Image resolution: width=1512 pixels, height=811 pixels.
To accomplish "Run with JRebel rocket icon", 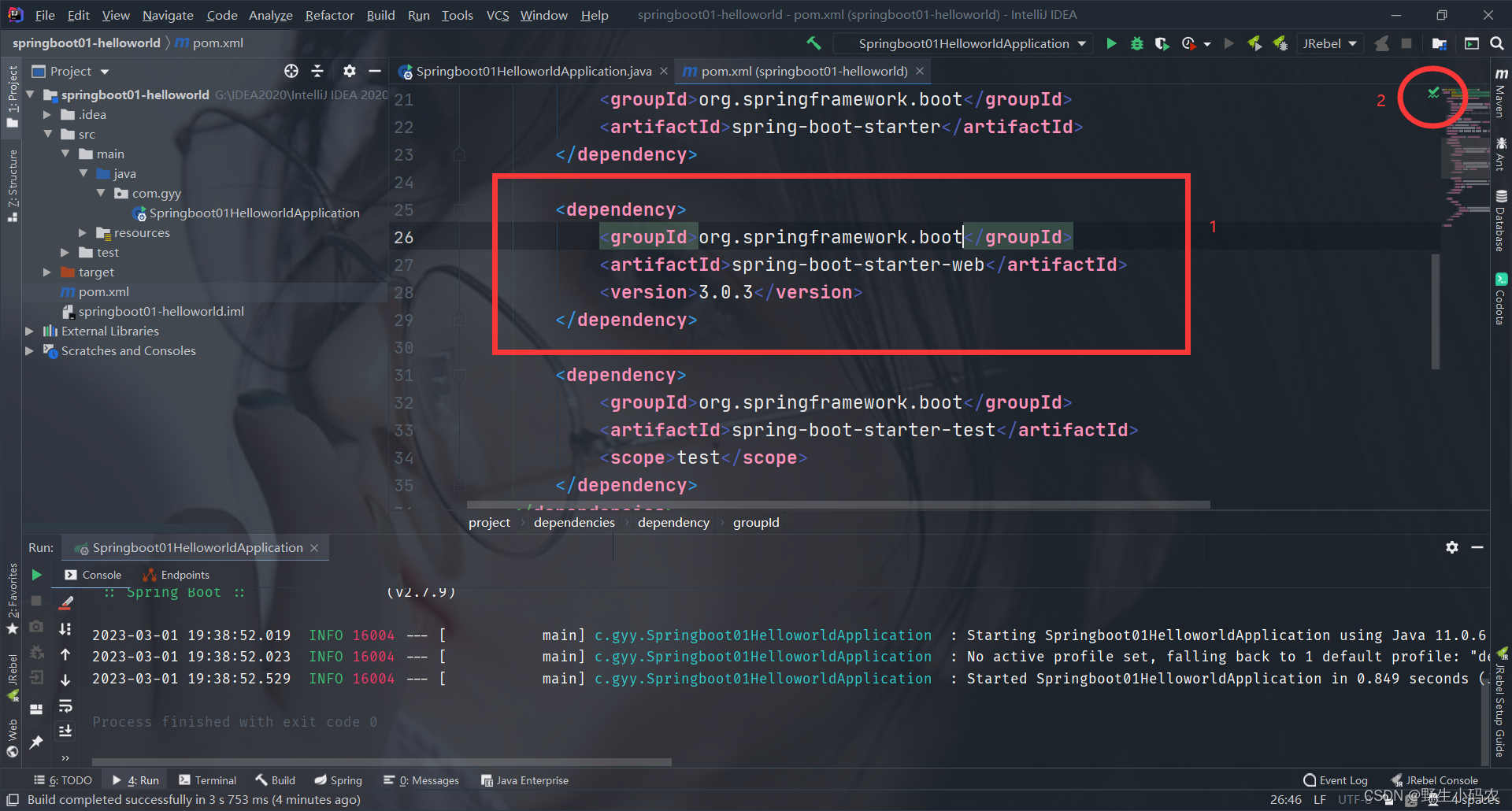I will click(1254, 43).
